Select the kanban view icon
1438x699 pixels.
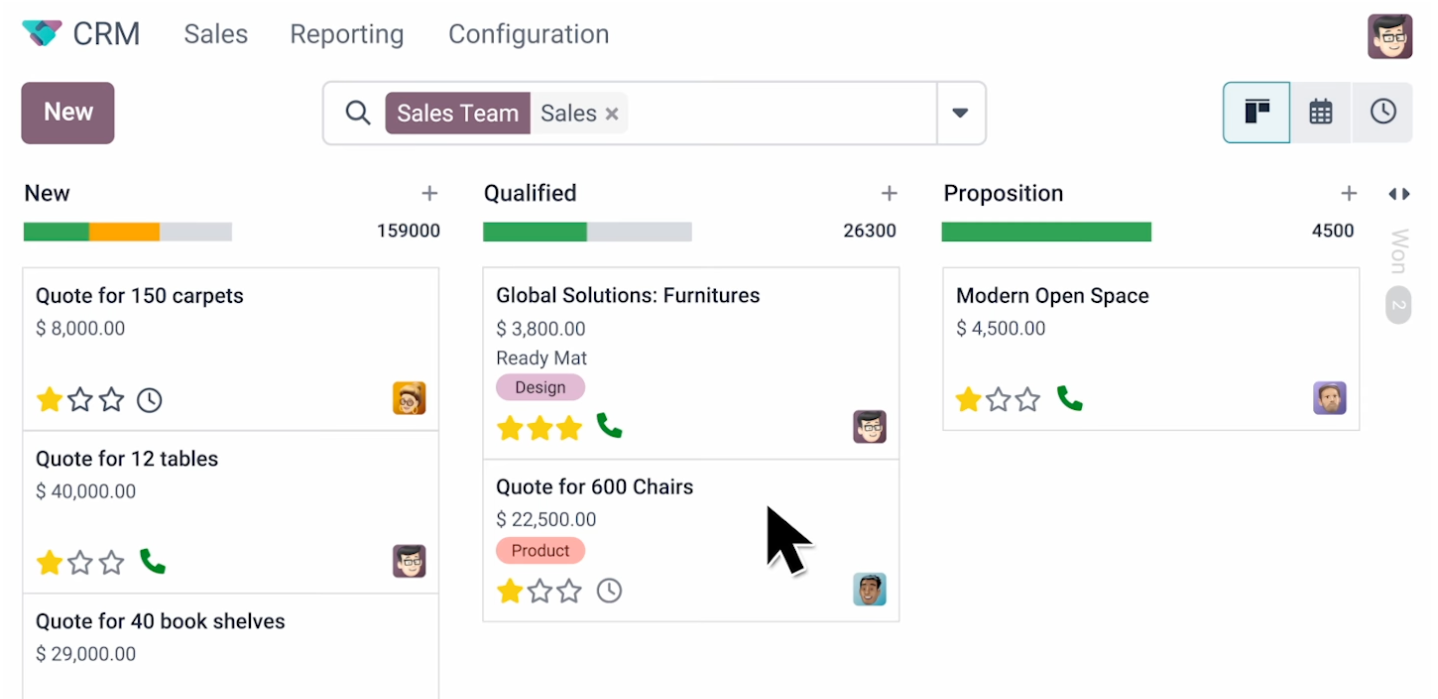(1256, 112)
